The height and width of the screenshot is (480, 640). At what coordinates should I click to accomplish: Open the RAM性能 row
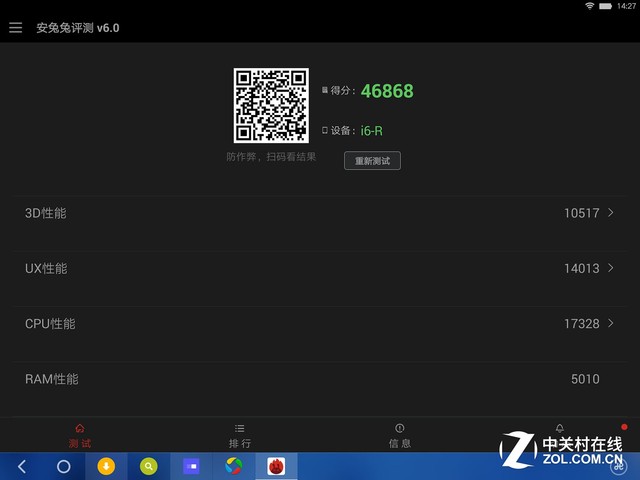tap(320, 379)
